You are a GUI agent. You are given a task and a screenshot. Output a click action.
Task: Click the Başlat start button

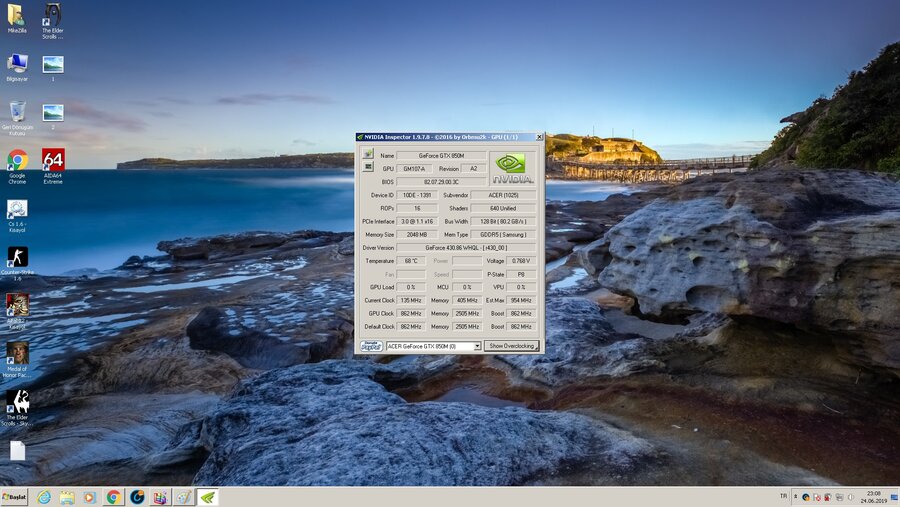point(15,497)
